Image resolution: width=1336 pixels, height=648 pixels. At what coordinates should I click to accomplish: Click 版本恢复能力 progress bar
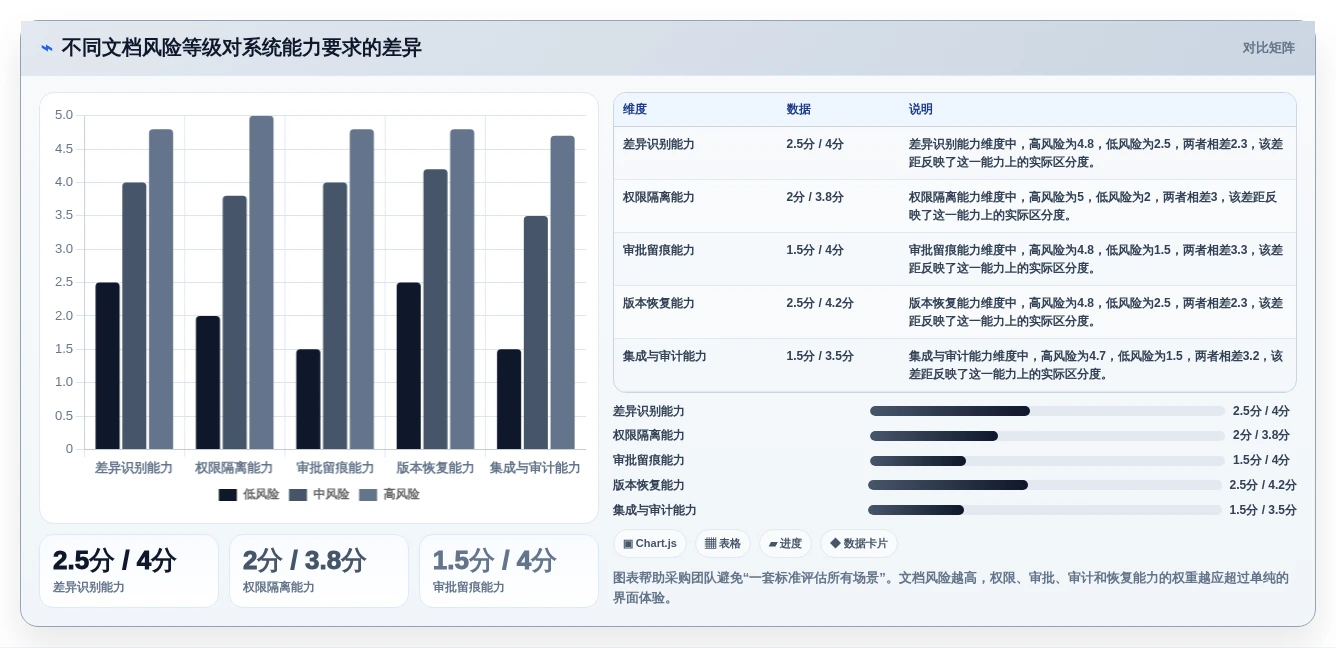[1045, 485]
